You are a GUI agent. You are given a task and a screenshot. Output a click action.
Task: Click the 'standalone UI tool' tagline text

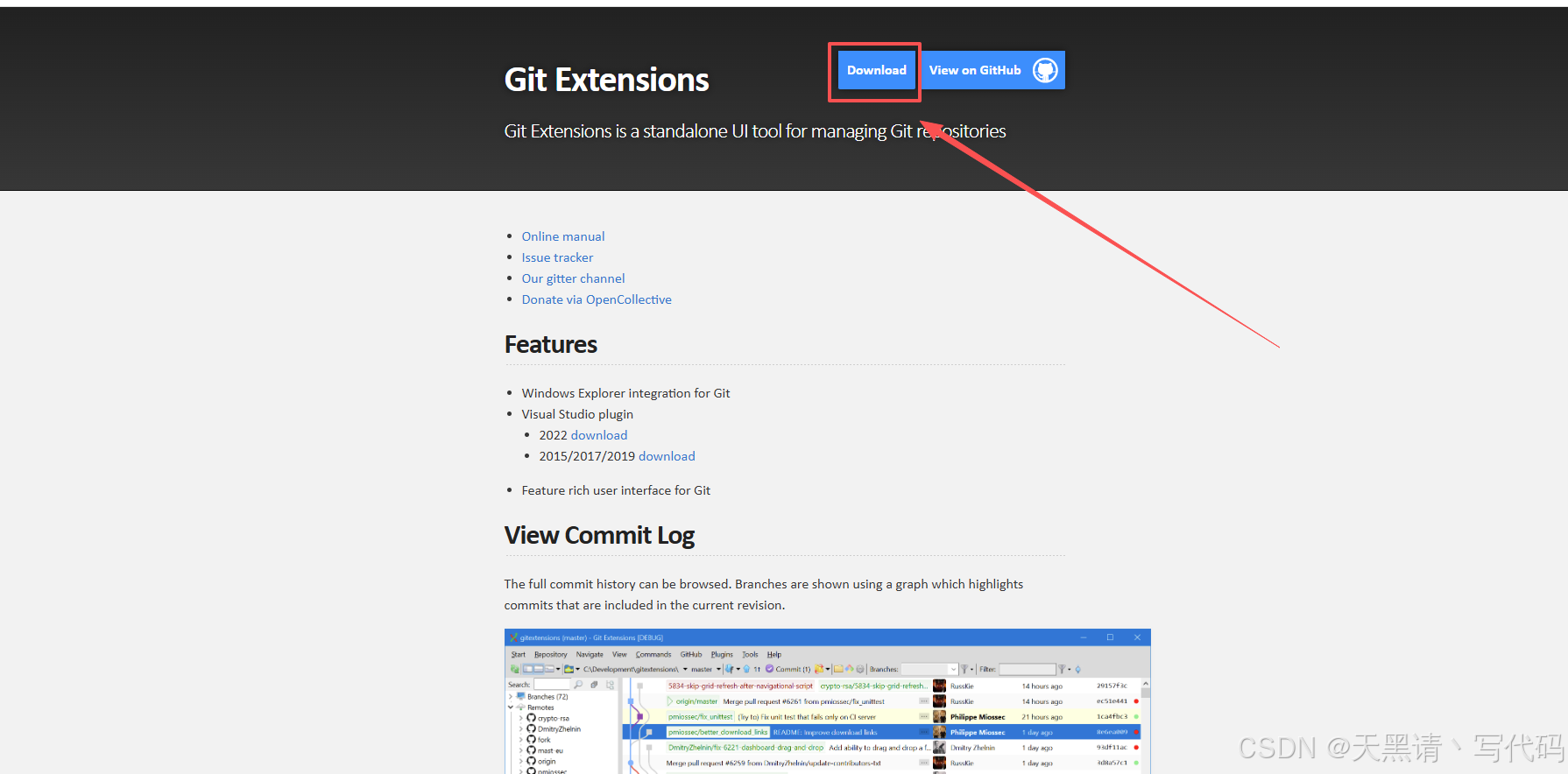tap(755, 131)
